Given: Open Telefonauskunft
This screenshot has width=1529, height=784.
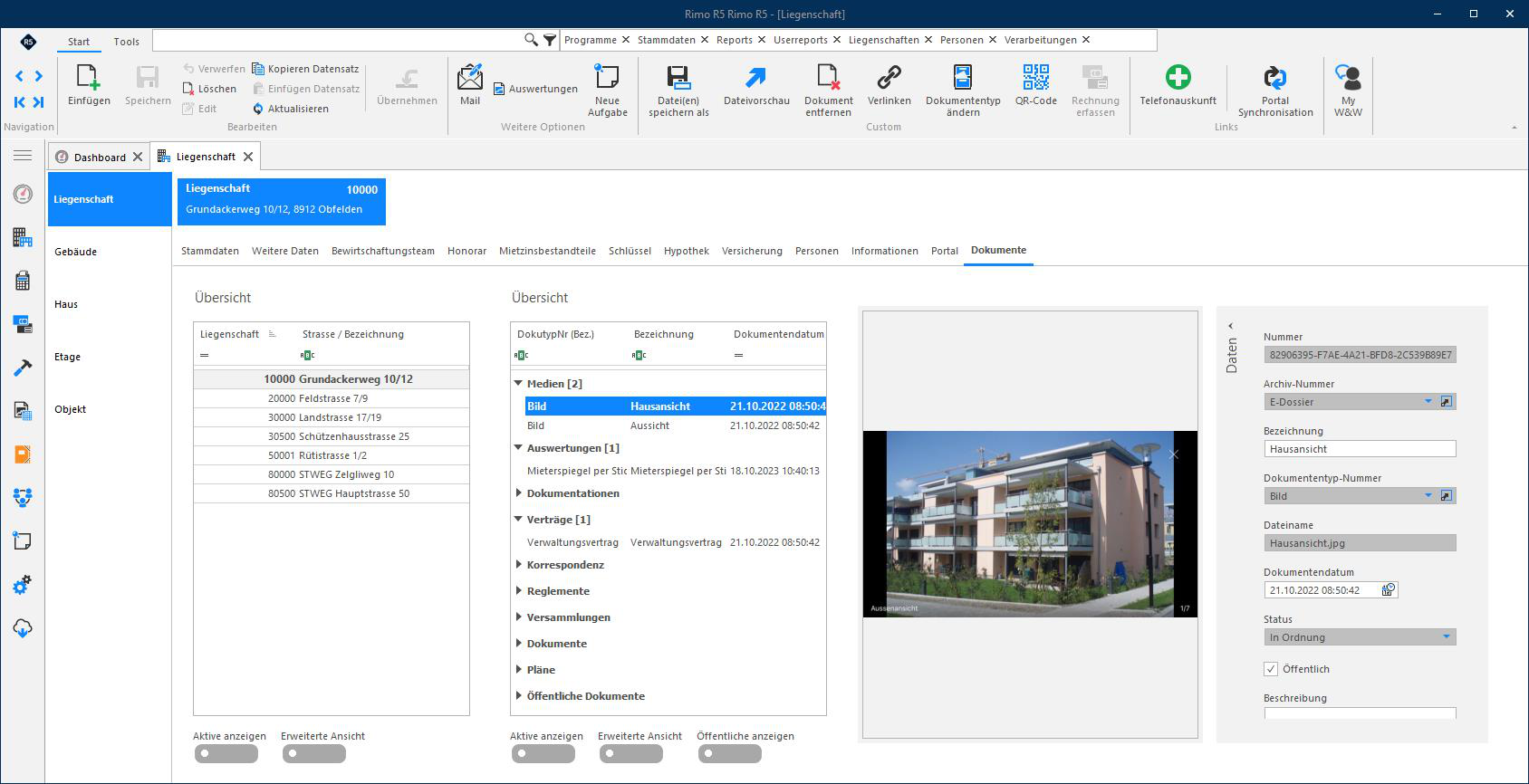Looking at the screenshot, I should point(1178,86).
